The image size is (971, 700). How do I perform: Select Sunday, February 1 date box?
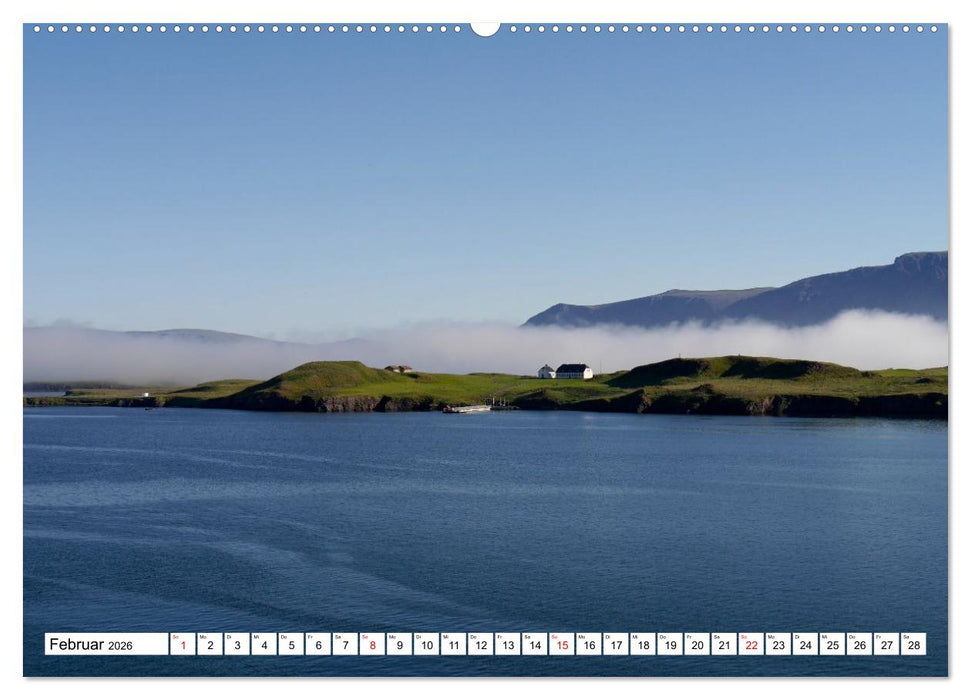pyautogui.click(x=183, y=645)
